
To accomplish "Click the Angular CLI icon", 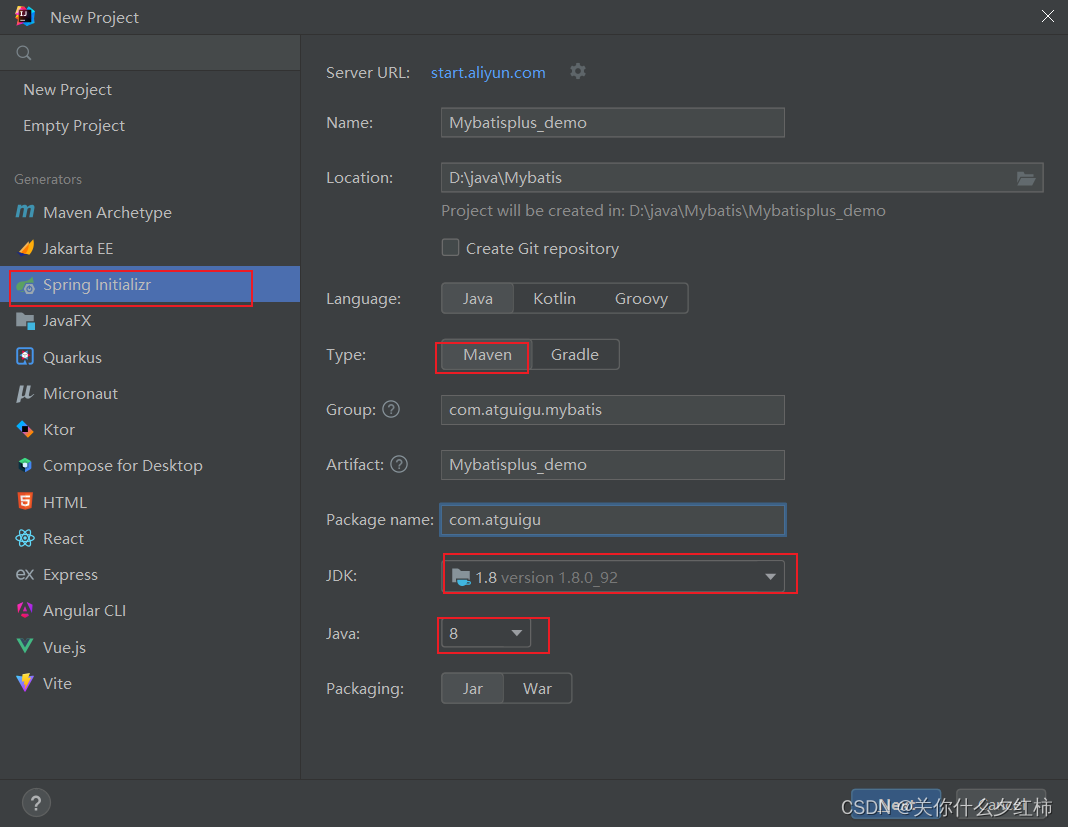I will [x=25, y=610].
